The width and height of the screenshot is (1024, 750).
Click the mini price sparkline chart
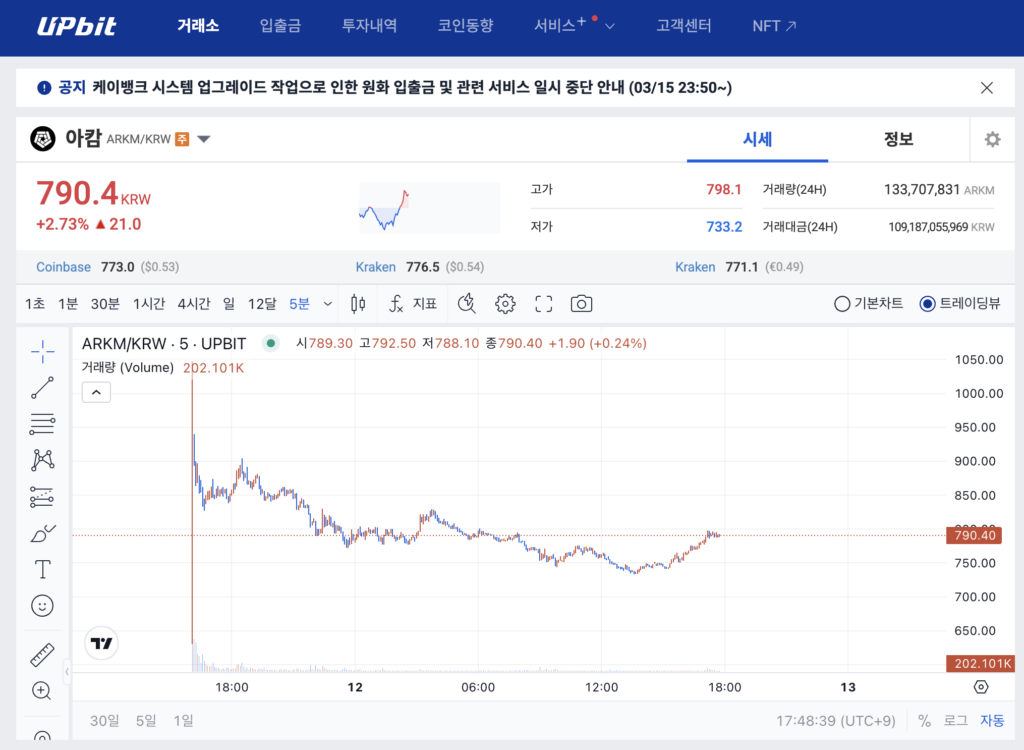[x=430, y=208]
